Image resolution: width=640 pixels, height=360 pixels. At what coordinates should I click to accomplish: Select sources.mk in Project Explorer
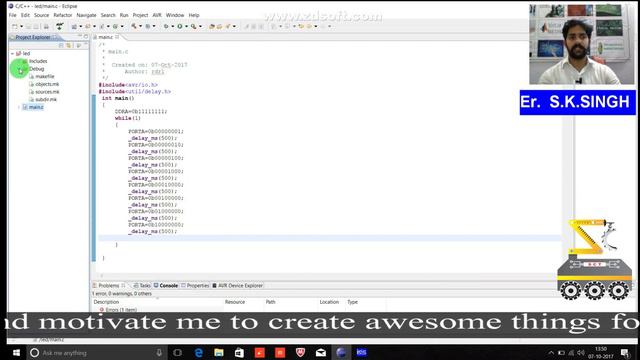pyautogui.click(x=47, y=92)
